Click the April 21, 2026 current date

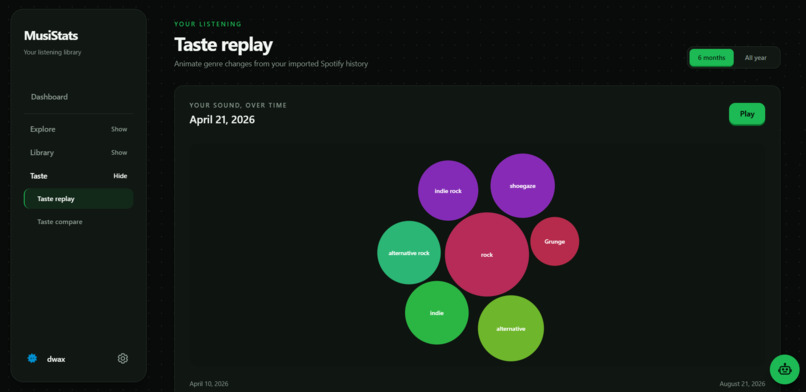(x=222, y=120)
